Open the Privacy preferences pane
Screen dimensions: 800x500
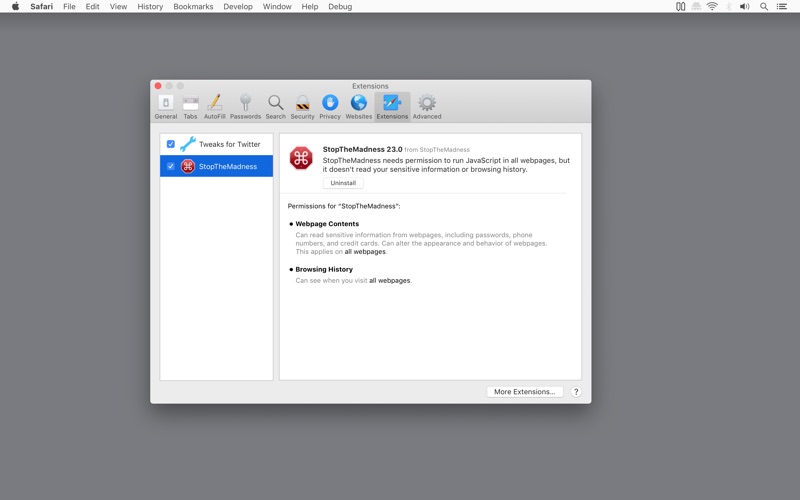[x=330, y=107]
